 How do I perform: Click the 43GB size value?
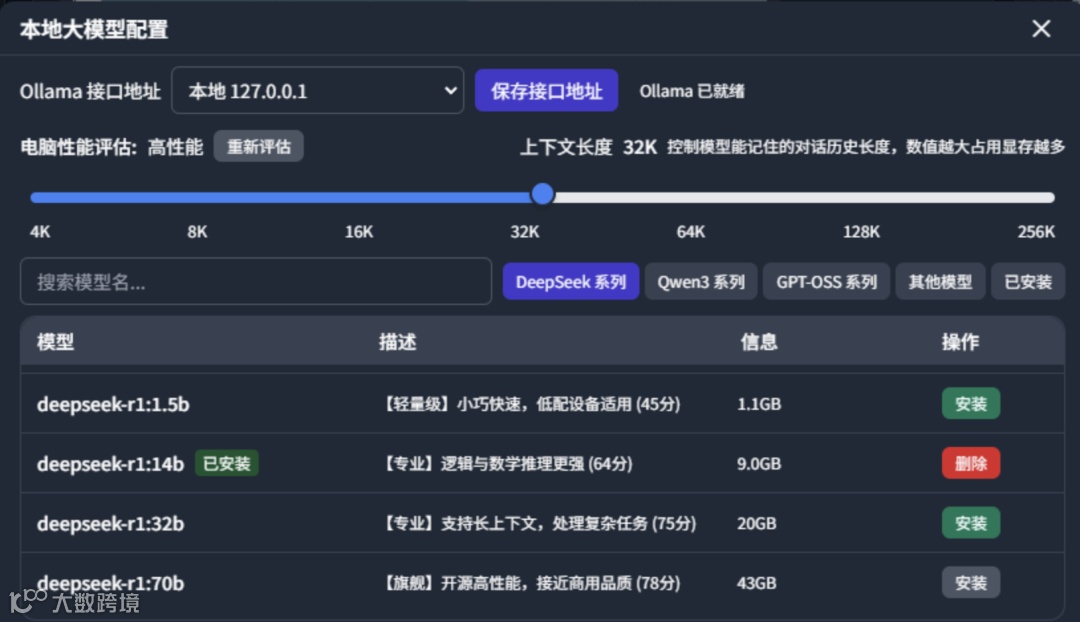pos(756,583)
